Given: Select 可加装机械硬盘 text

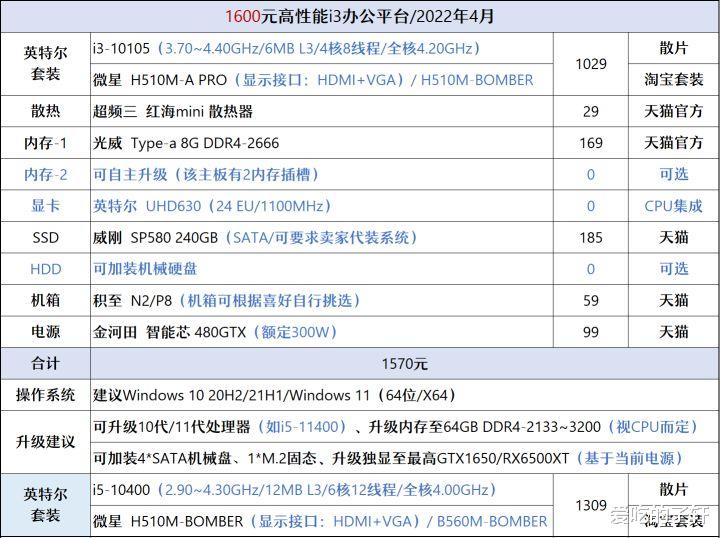Looking at the screenshot, I should click(x=145, y=269).
